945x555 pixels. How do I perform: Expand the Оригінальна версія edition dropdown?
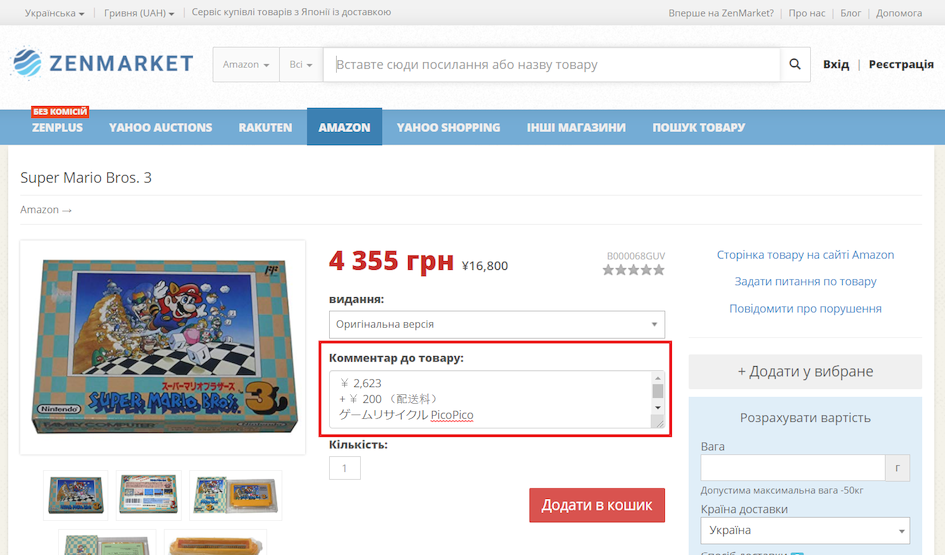[x=497, y=324]
